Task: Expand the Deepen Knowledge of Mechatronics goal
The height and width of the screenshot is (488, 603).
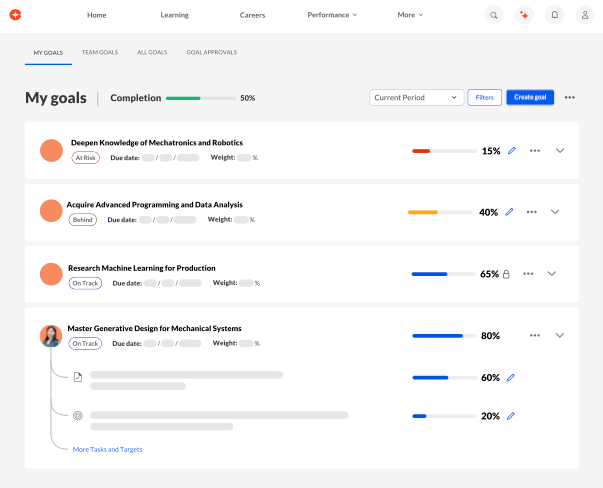Action: 560,151
